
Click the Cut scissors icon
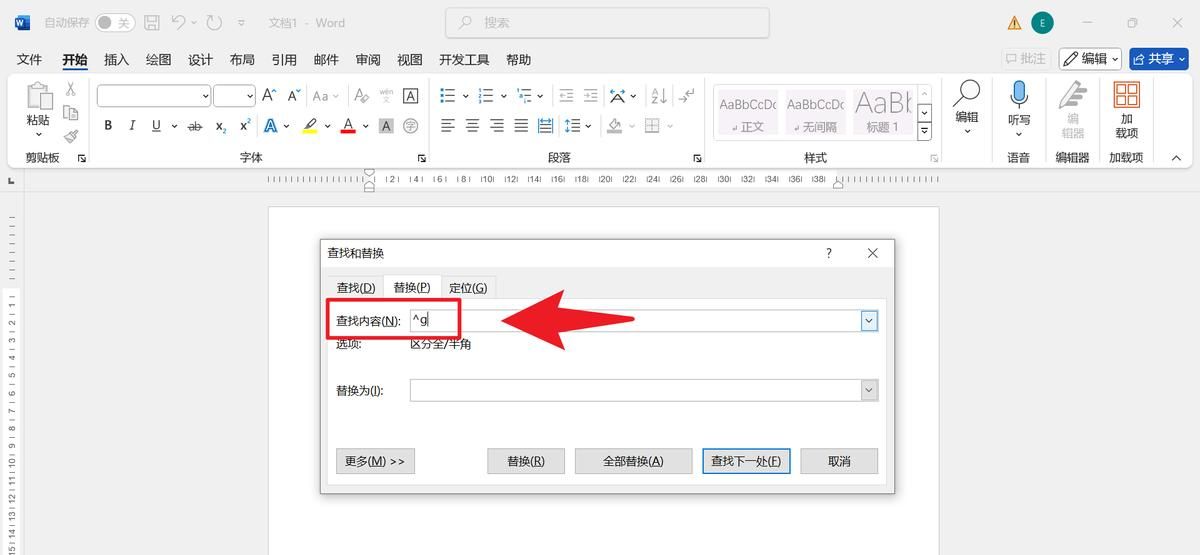(71, 90)
